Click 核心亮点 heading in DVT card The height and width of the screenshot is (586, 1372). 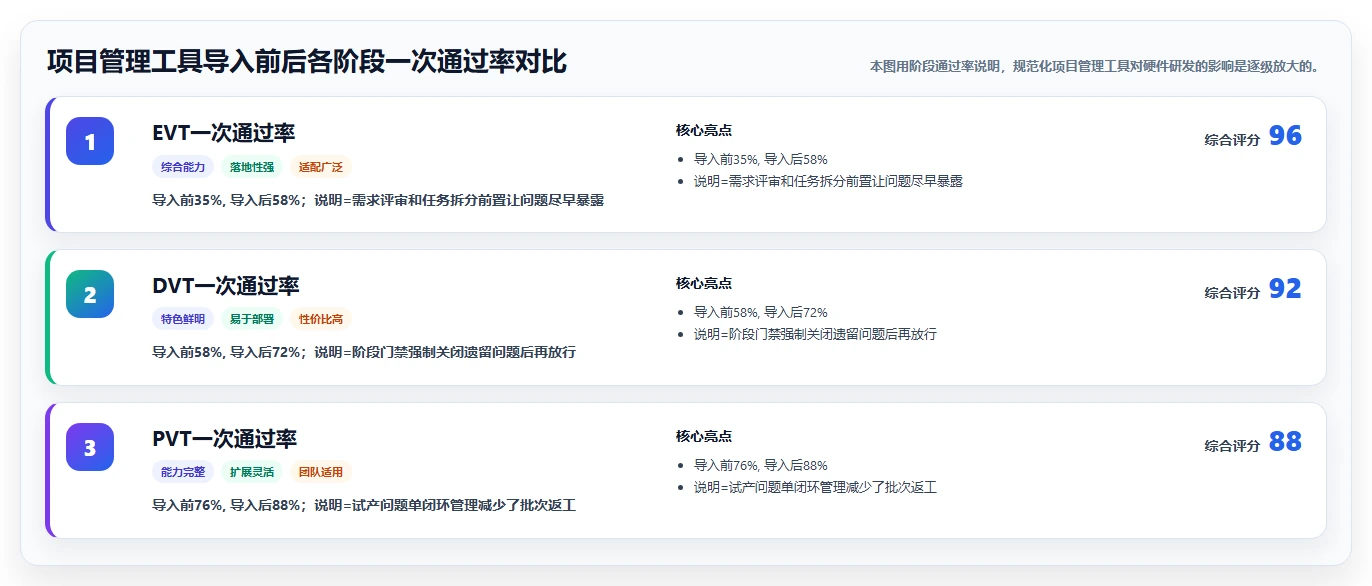704,283
